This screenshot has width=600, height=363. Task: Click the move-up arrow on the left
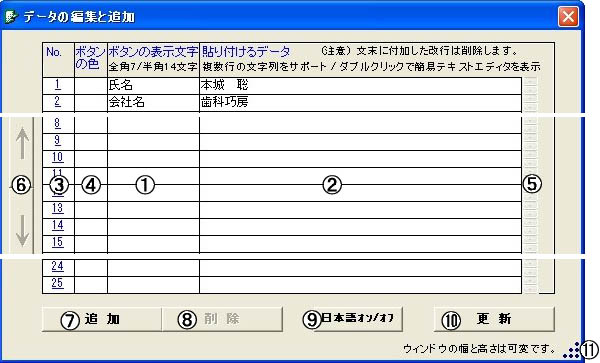23,143
